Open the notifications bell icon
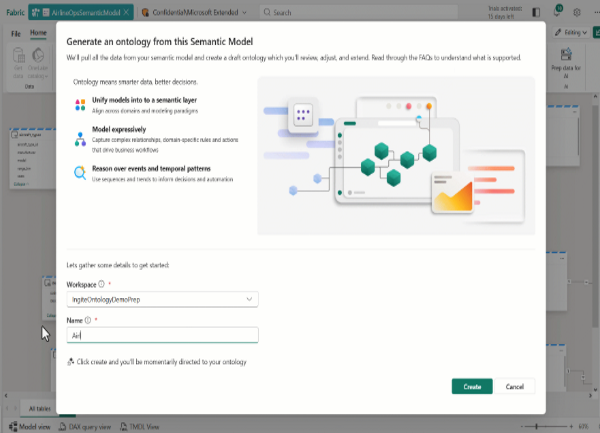 [557, 13]
